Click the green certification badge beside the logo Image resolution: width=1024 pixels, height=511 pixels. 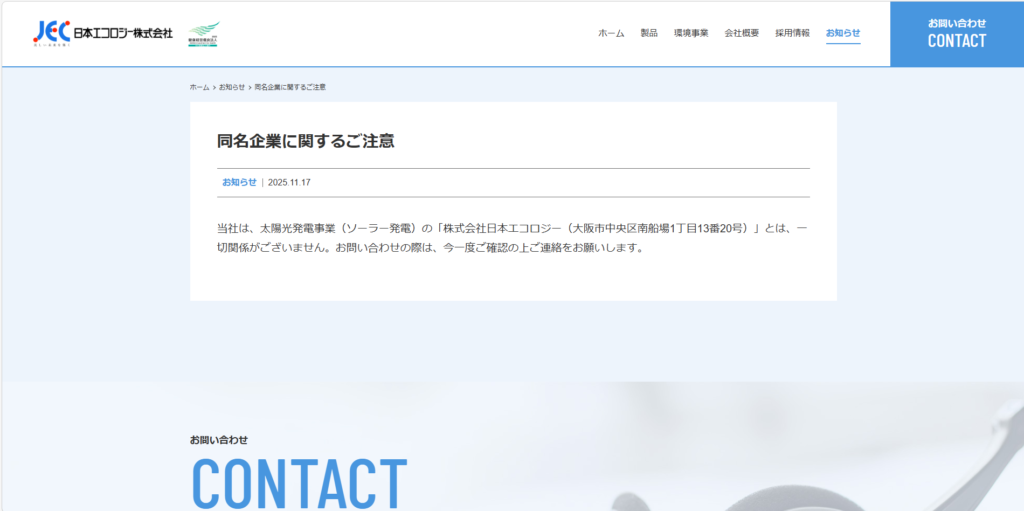point(204,34)
